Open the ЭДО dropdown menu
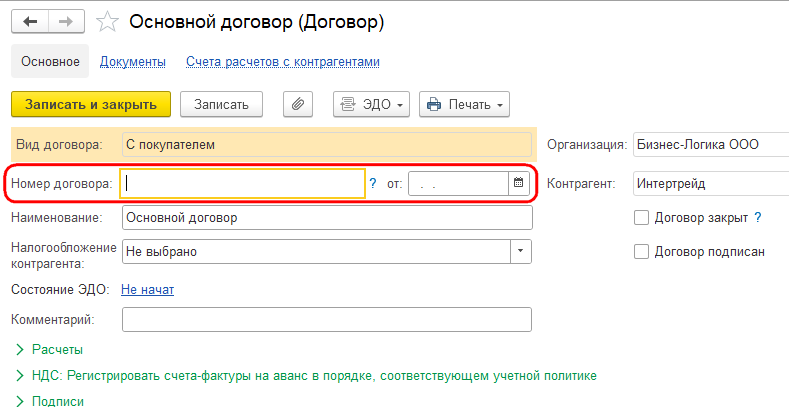This screenshot has width=789, height=407. coord(371,104)
